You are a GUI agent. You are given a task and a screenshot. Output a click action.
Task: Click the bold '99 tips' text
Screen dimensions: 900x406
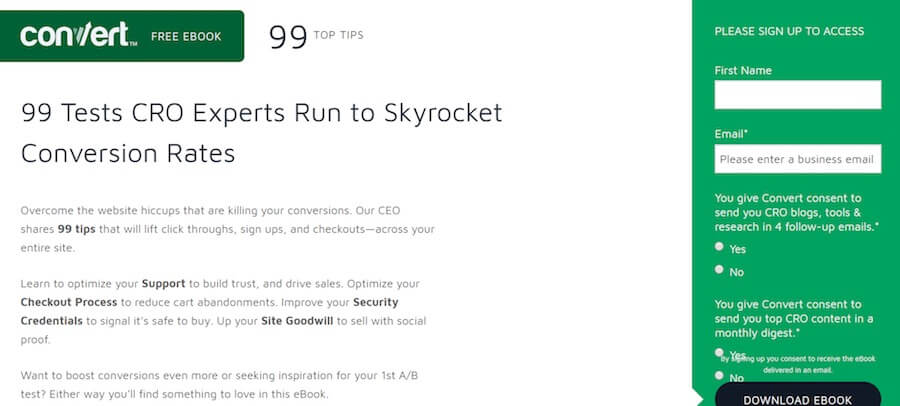[76, 229]
